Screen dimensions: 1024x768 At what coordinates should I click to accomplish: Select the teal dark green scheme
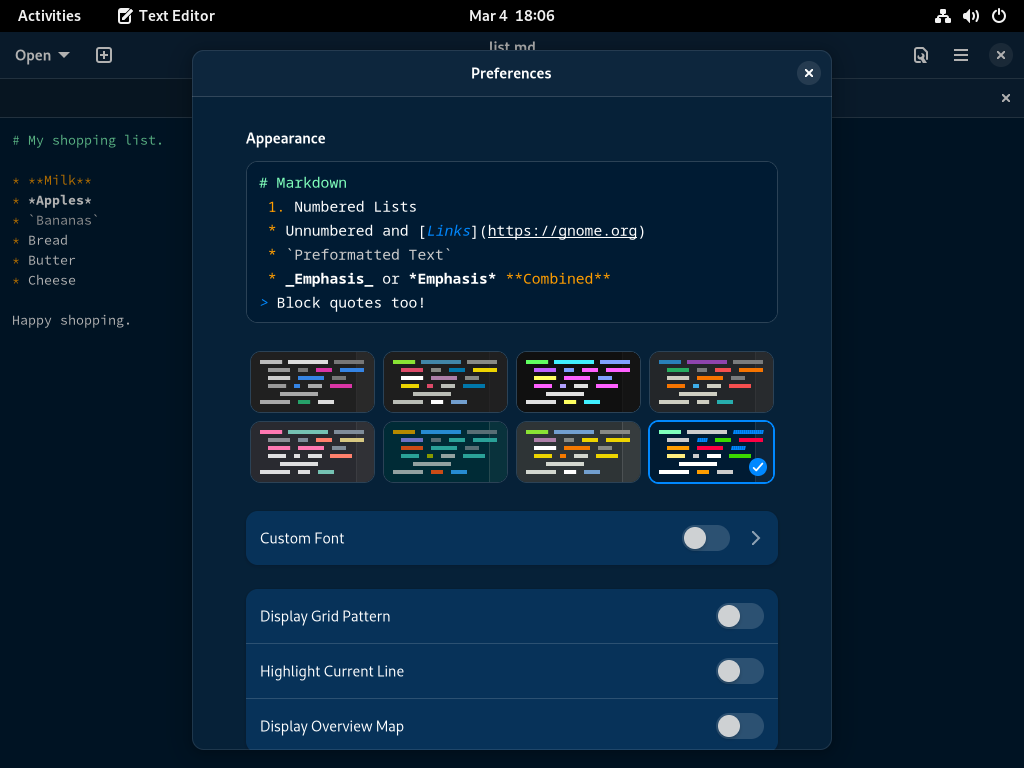click(x=445, y=452)
